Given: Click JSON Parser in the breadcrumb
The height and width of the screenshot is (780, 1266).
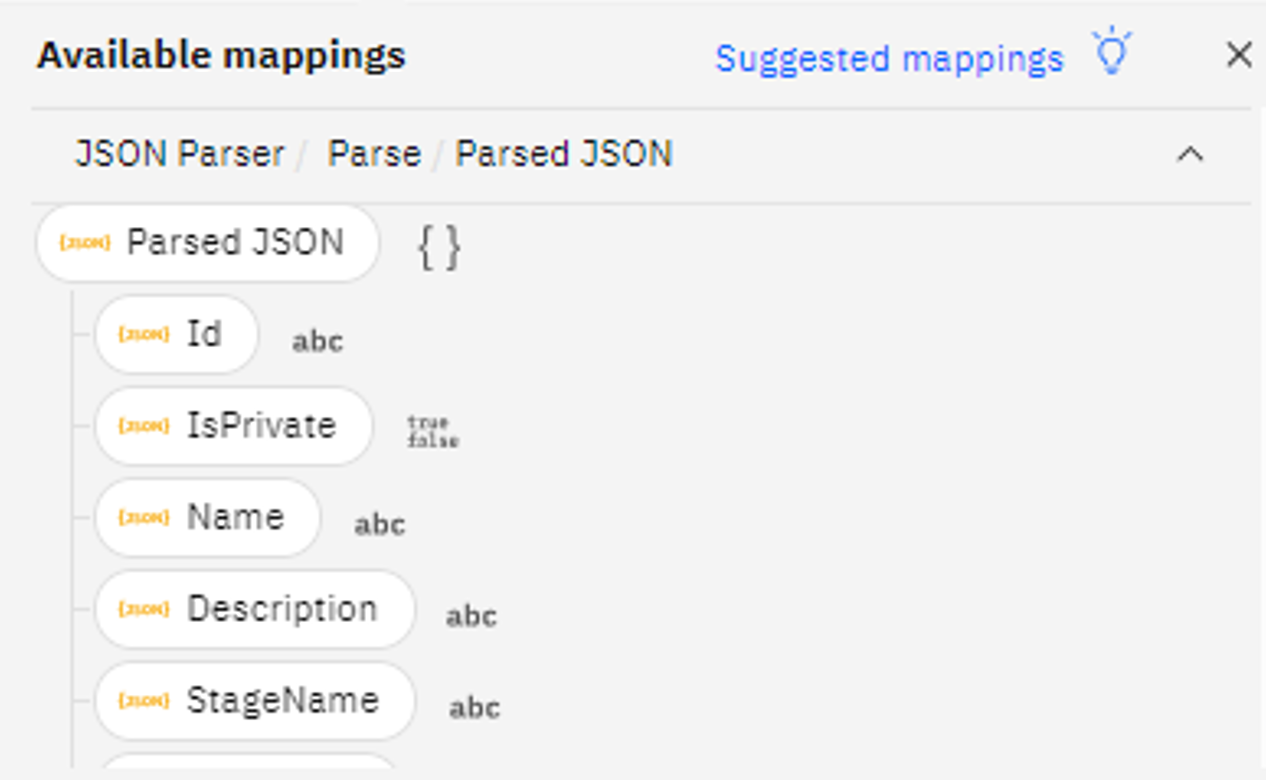Looking at the screenshot, I should click(x=180, y=154).
